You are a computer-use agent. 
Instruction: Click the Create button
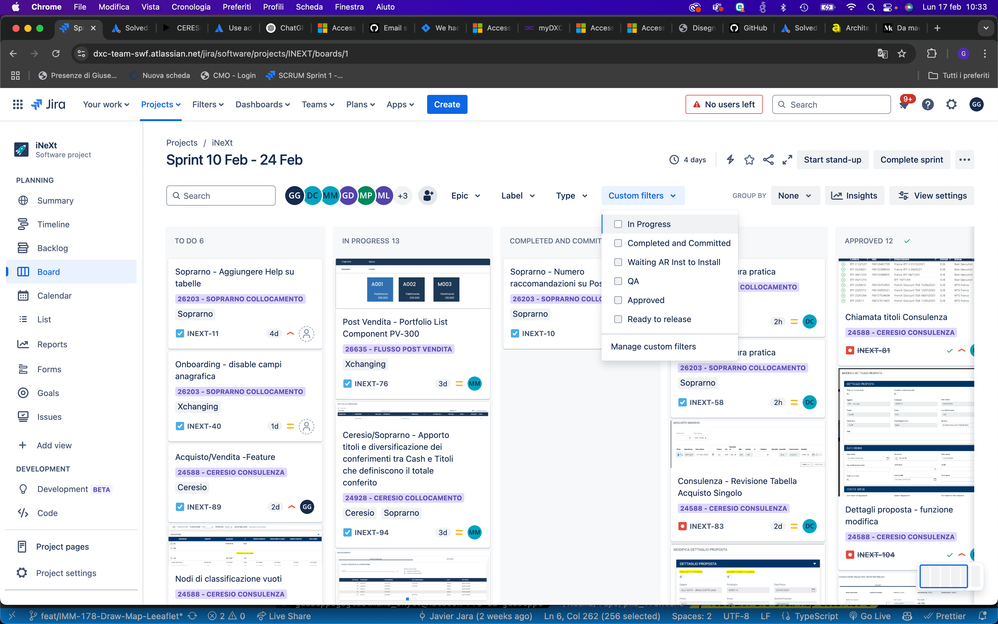click(x=447, y=104)
